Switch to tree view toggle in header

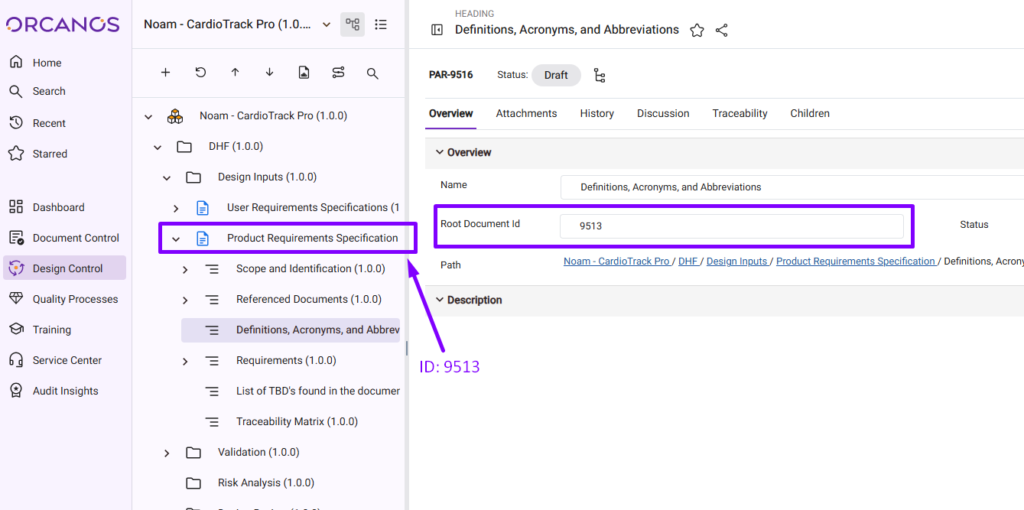click(352, 24)
